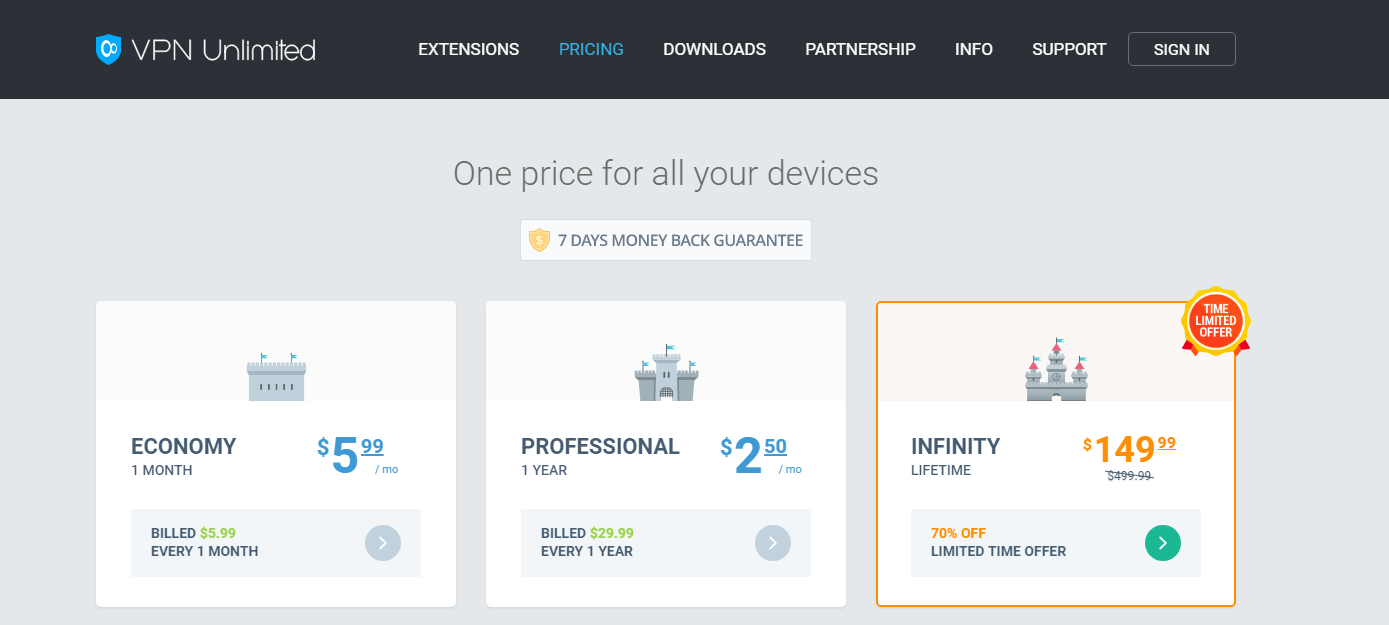
Task: Click the Time Limited Offer badge
Action: click(1216, 321)
